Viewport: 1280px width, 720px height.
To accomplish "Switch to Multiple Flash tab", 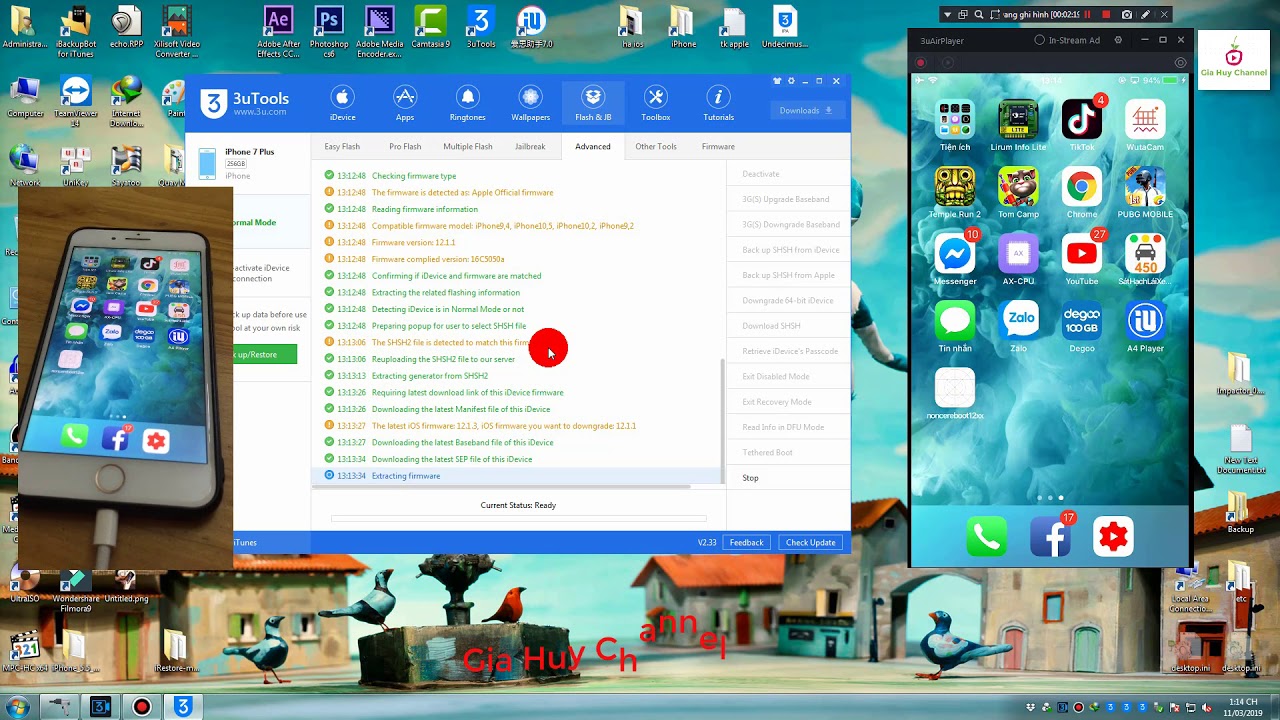I will point(468,146).
